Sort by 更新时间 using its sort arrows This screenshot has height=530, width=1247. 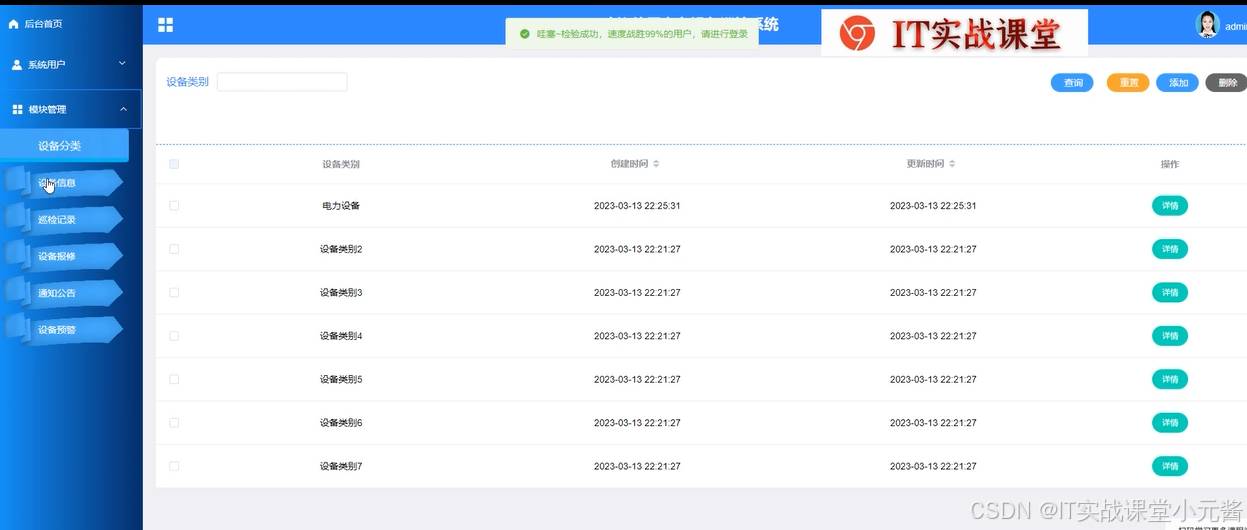(x=952, y=164)
